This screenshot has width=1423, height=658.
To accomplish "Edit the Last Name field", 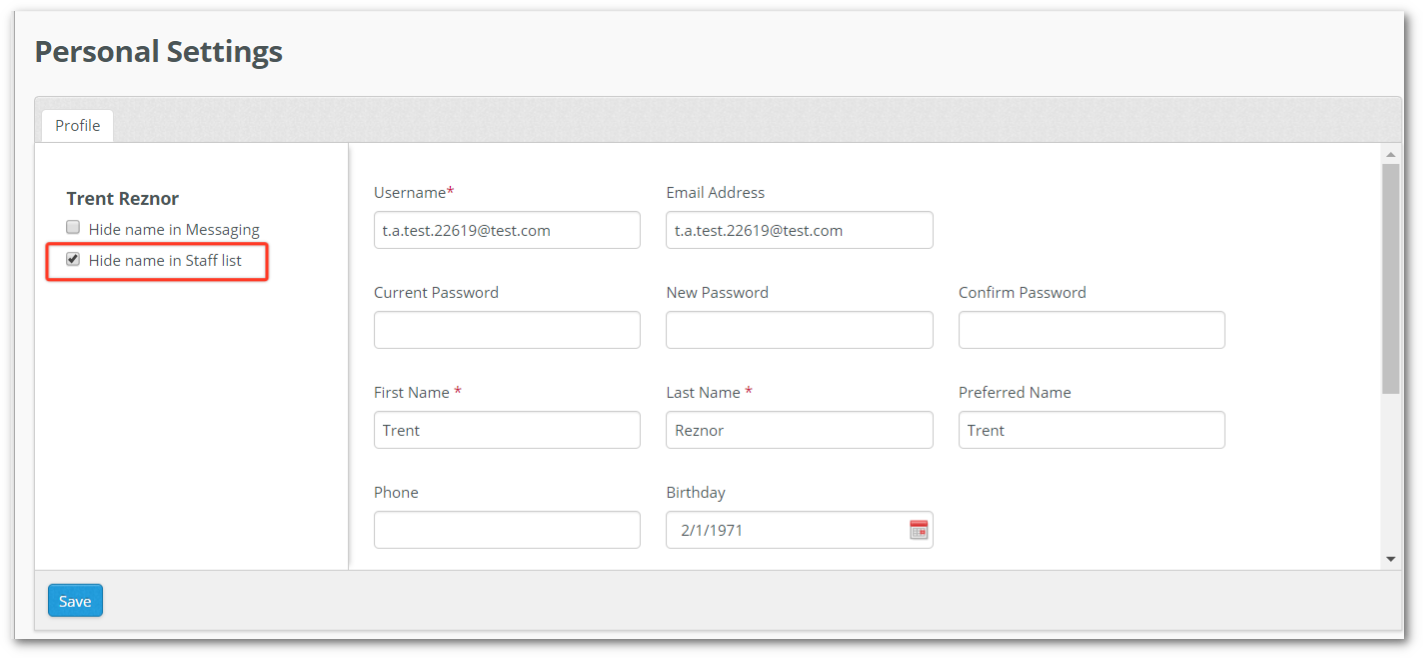I will tap(799, 430).
